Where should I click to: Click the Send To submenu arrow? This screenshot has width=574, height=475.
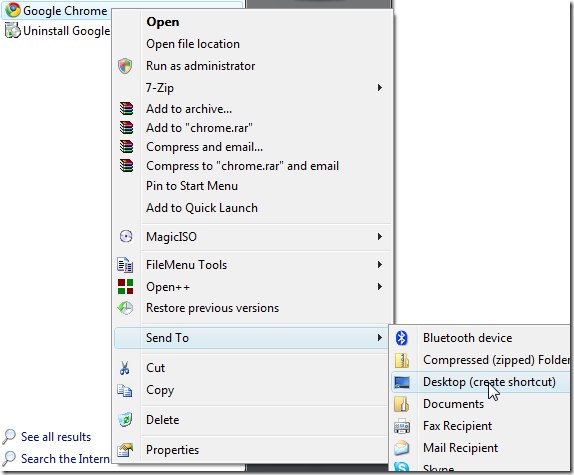[380, 337]
